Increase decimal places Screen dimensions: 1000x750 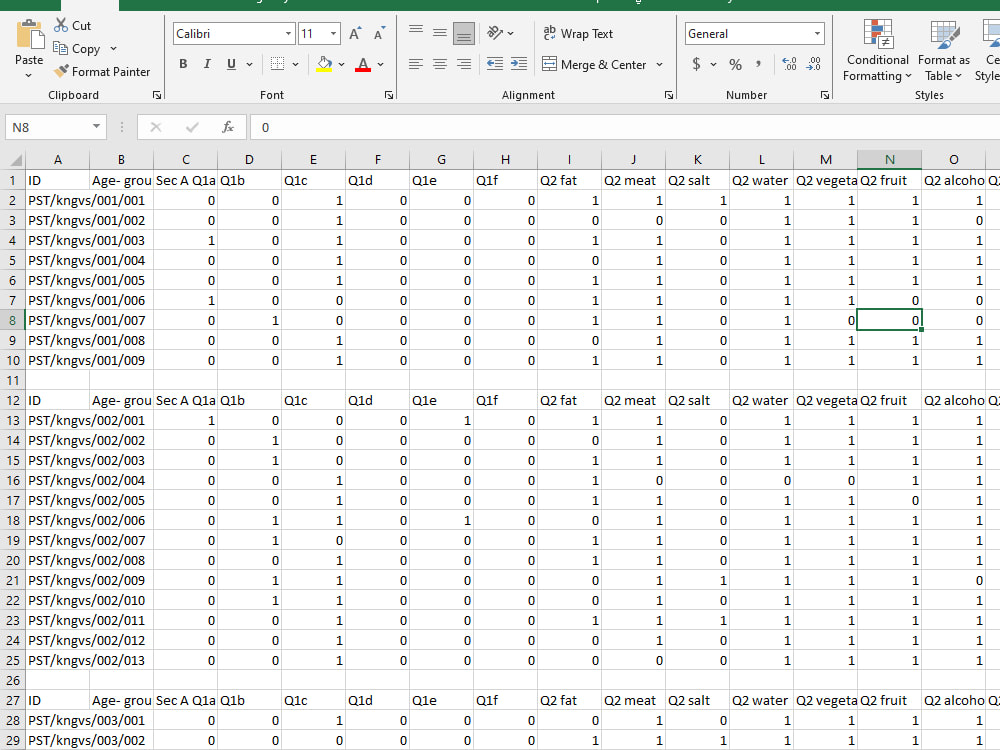pyautogui.click(x=789, y=64)
